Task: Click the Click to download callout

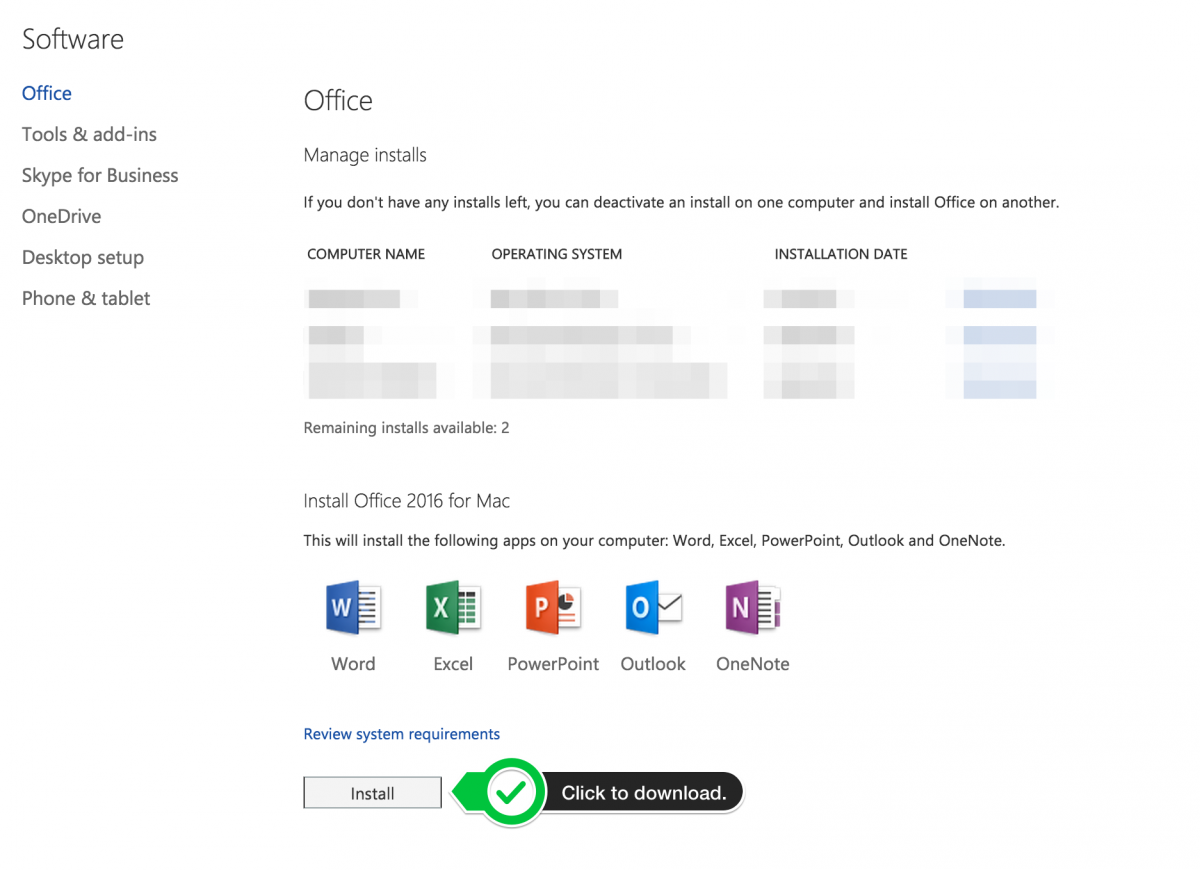Action: click(642, 793)
